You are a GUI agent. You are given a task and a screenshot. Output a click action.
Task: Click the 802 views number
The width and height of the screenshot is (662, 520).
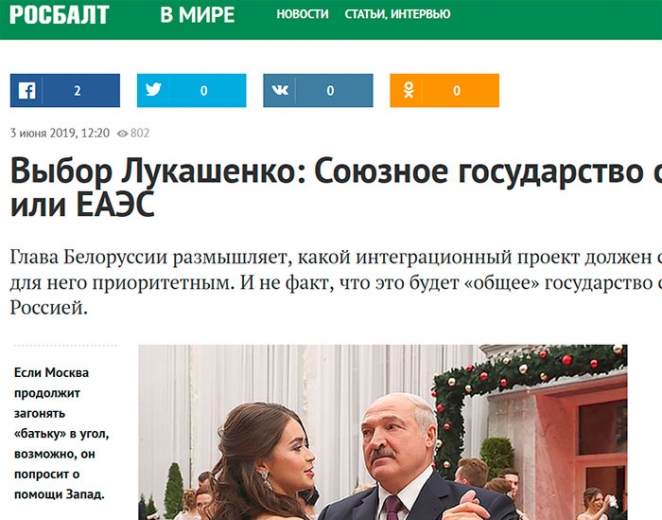pyautogui.click(x=140, y=133)
